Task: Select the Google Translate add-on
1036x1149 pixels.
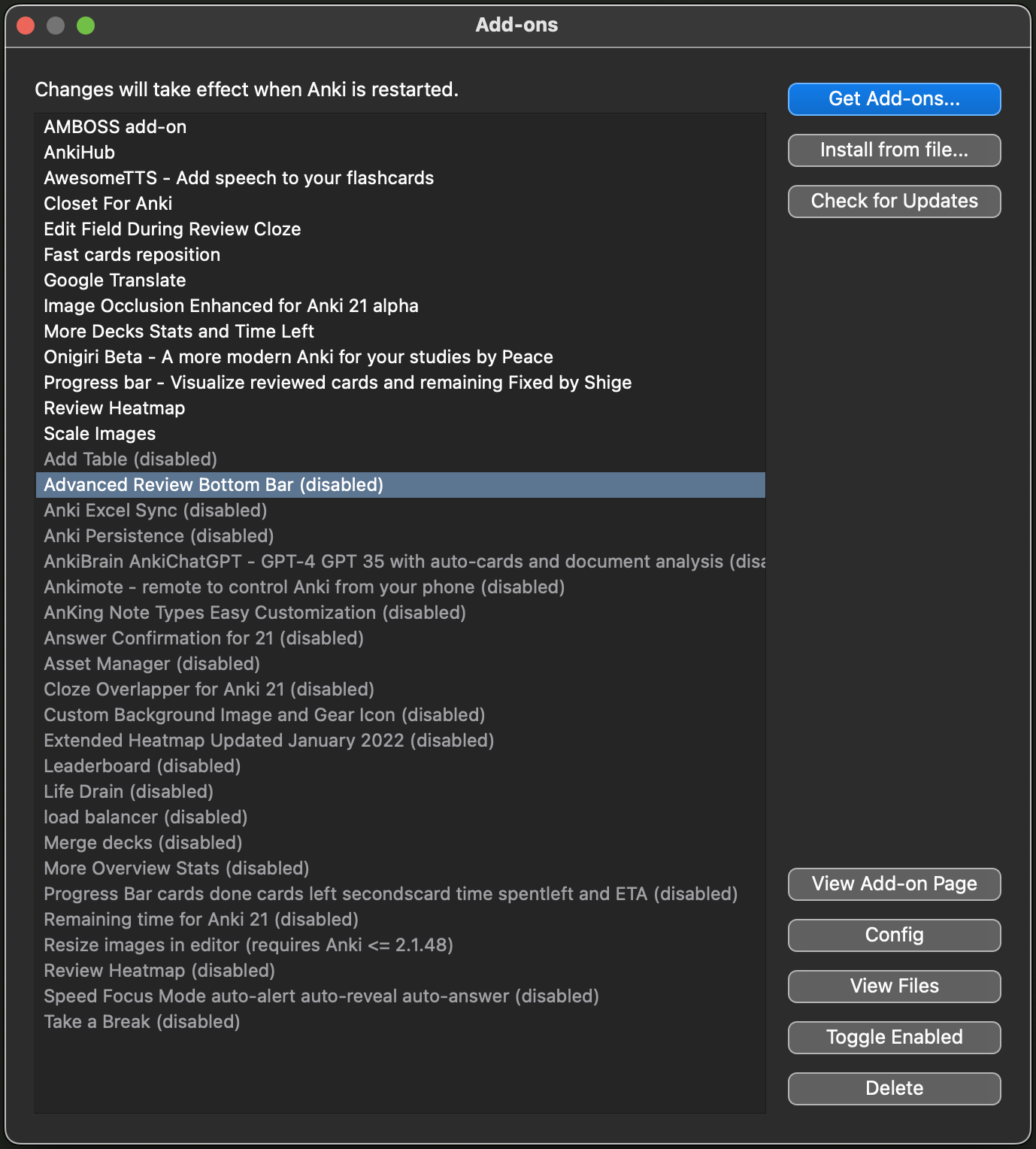Action: click(115, 280)
